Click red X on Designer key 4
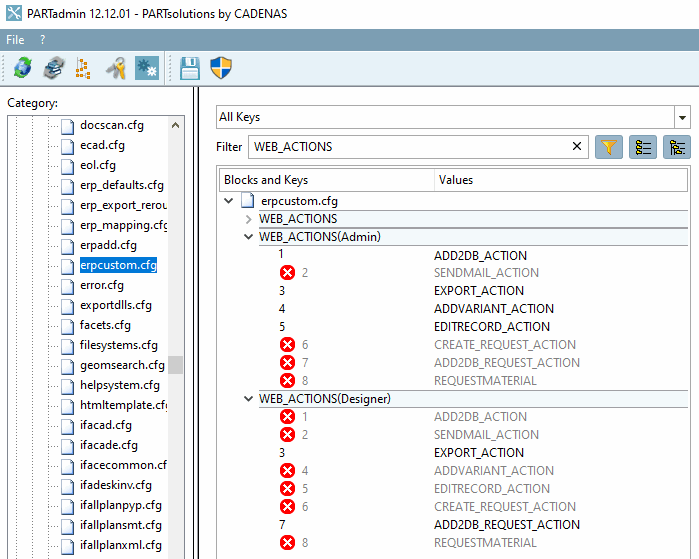Viewport: 699px width, 559px height. point(288,471)
